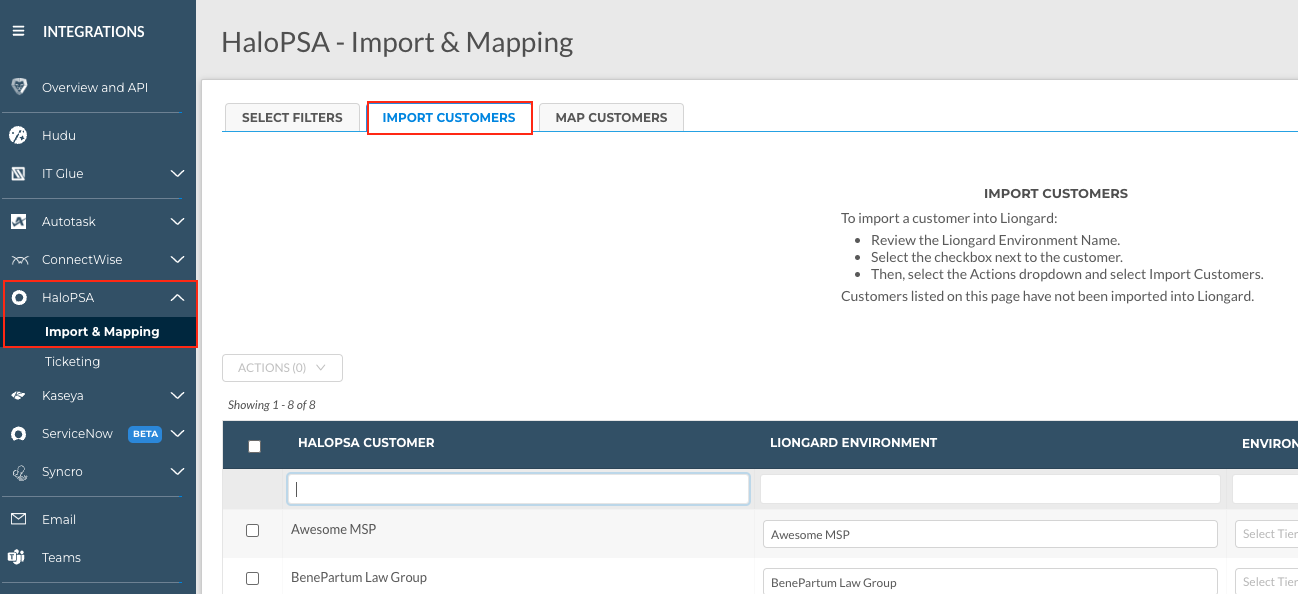The height and width of the screenshot is (594, 1298).
Task: Check the BenePartum Law Group checkbox
Action: click(252, 578)
